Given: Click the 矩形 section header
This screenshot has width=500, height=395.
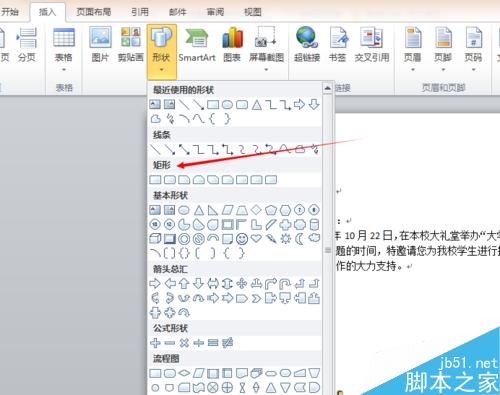Looking at the screenshot, I should [162, 165].
